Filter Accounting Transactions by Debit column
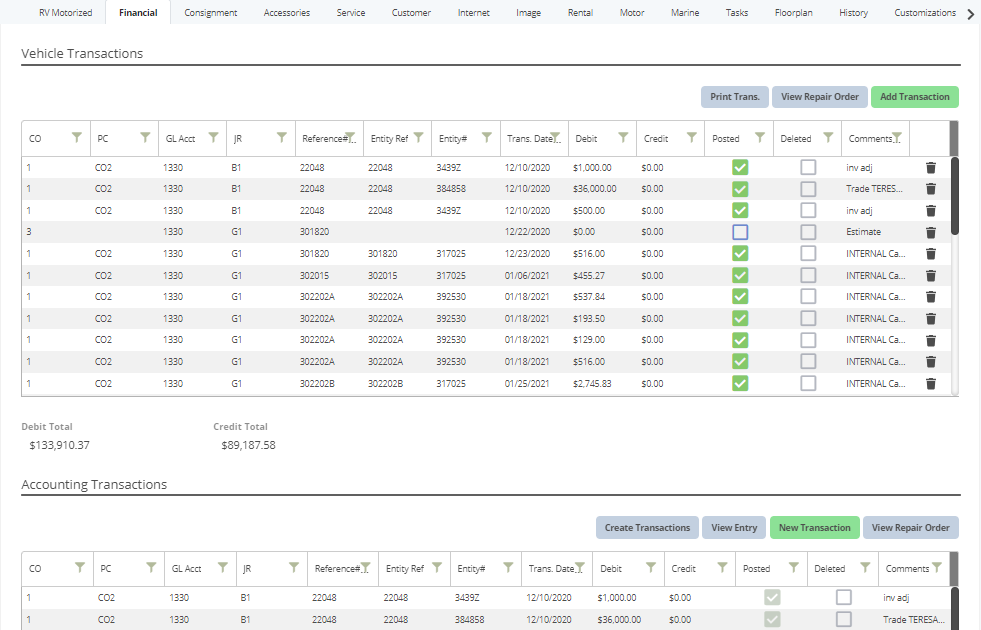 click(x=651, y=567)
